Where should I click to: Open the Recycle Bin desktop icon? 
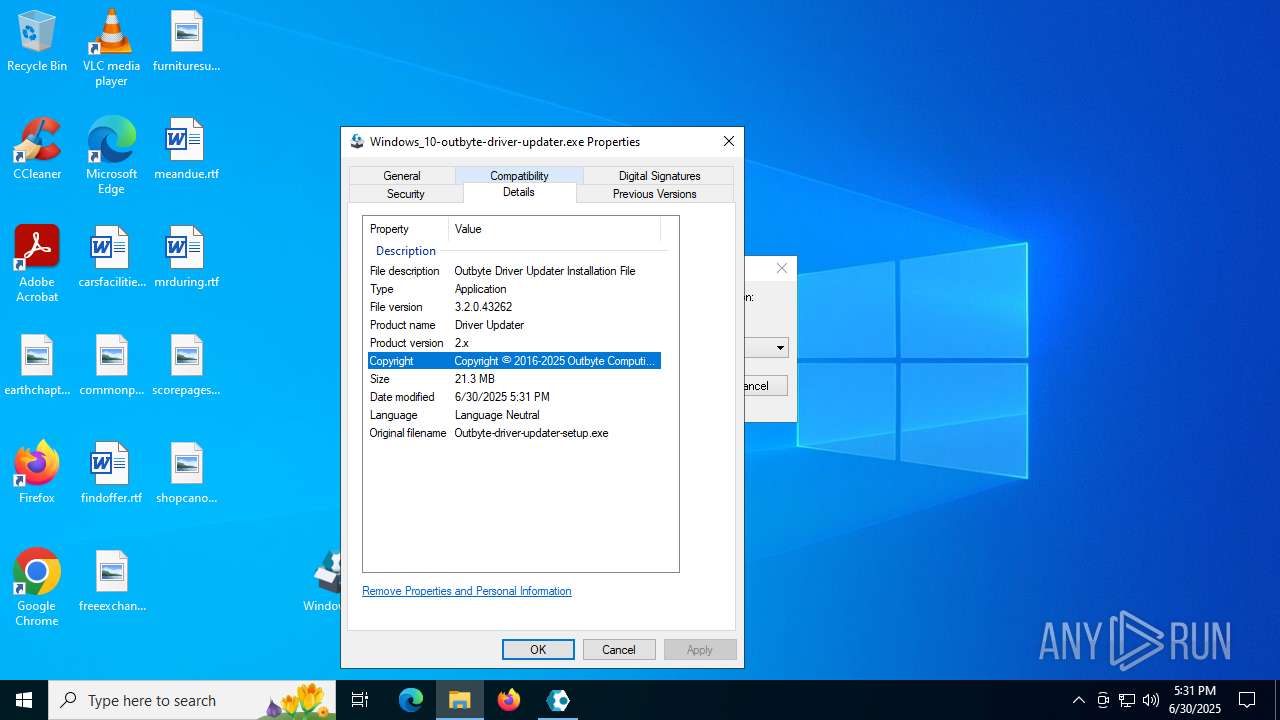[37, 42]
